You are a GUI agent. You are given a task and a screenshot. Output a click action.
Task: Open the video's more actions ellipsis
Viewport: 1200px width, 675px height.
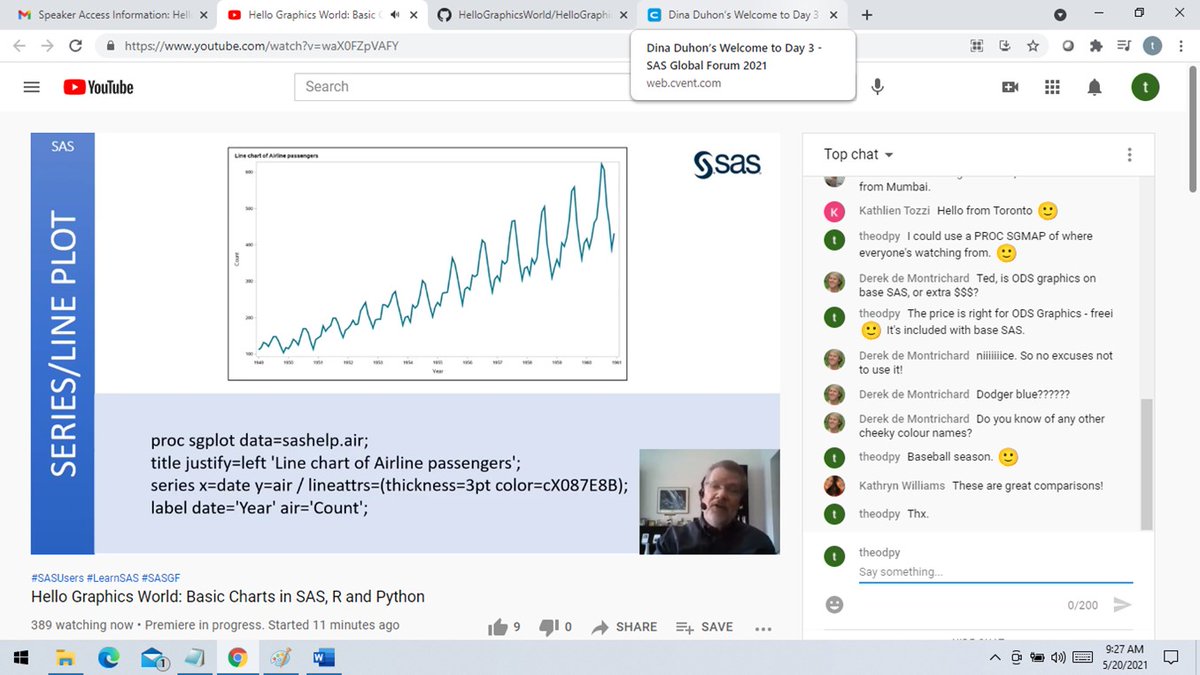coord(763,628)
